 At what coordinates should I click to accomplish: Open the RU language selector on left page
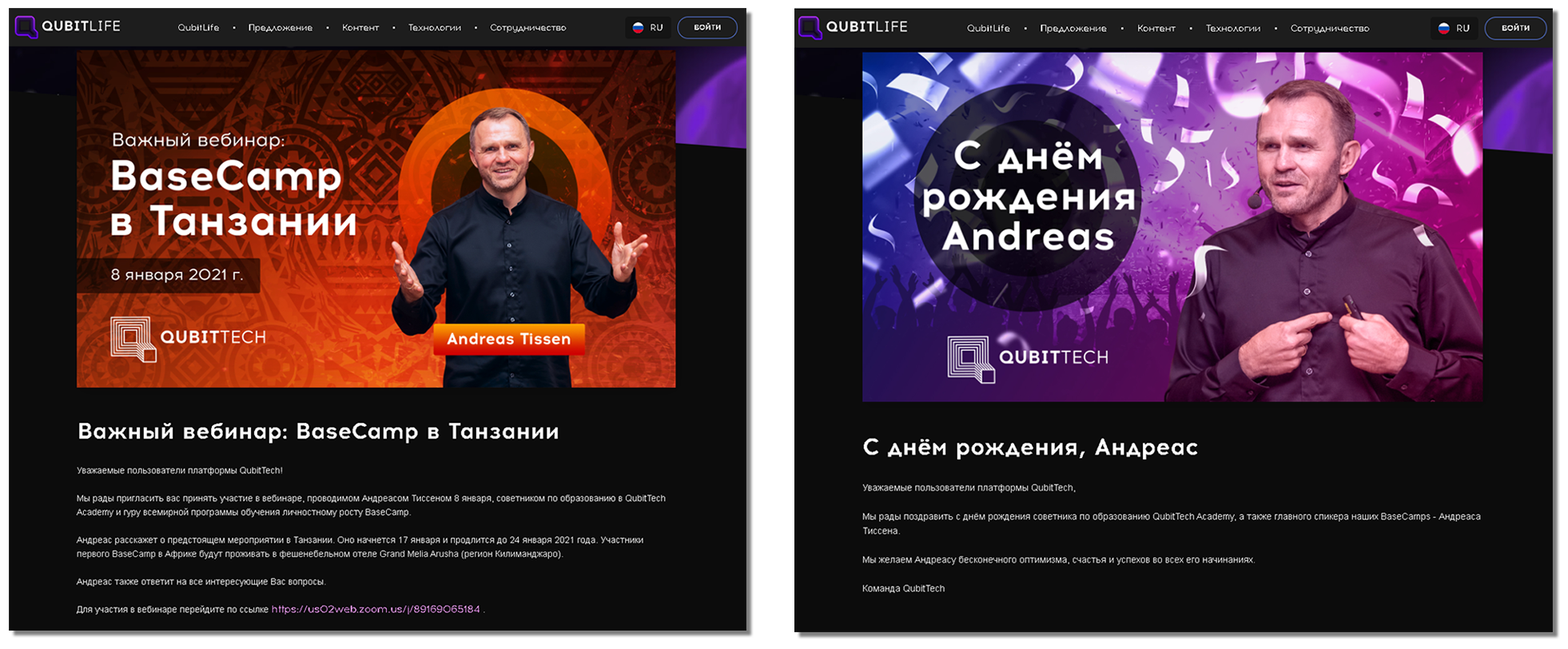point(648,27)
